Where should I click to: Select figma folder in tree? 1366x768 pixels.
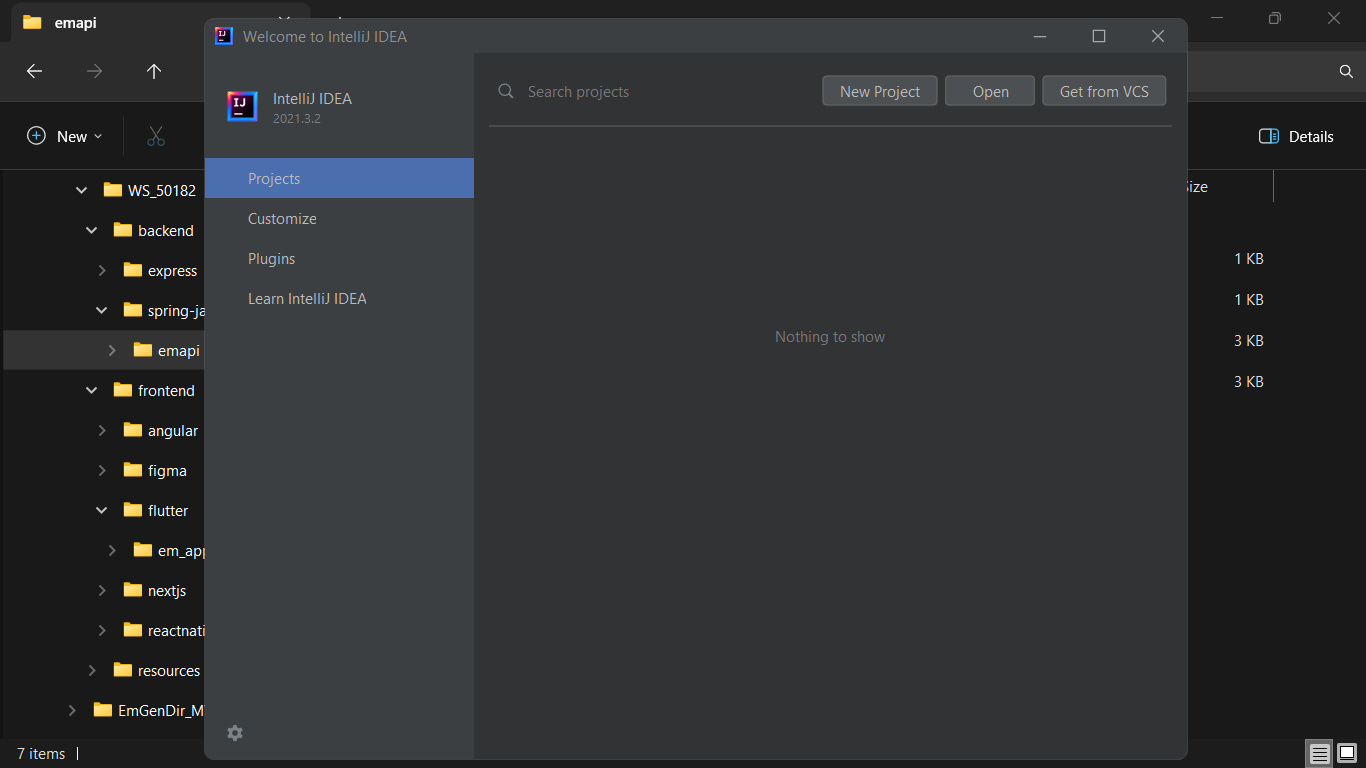point(167,470)
